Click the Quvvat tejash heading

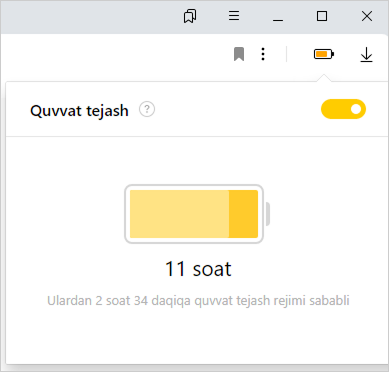(x=79, y=111)
